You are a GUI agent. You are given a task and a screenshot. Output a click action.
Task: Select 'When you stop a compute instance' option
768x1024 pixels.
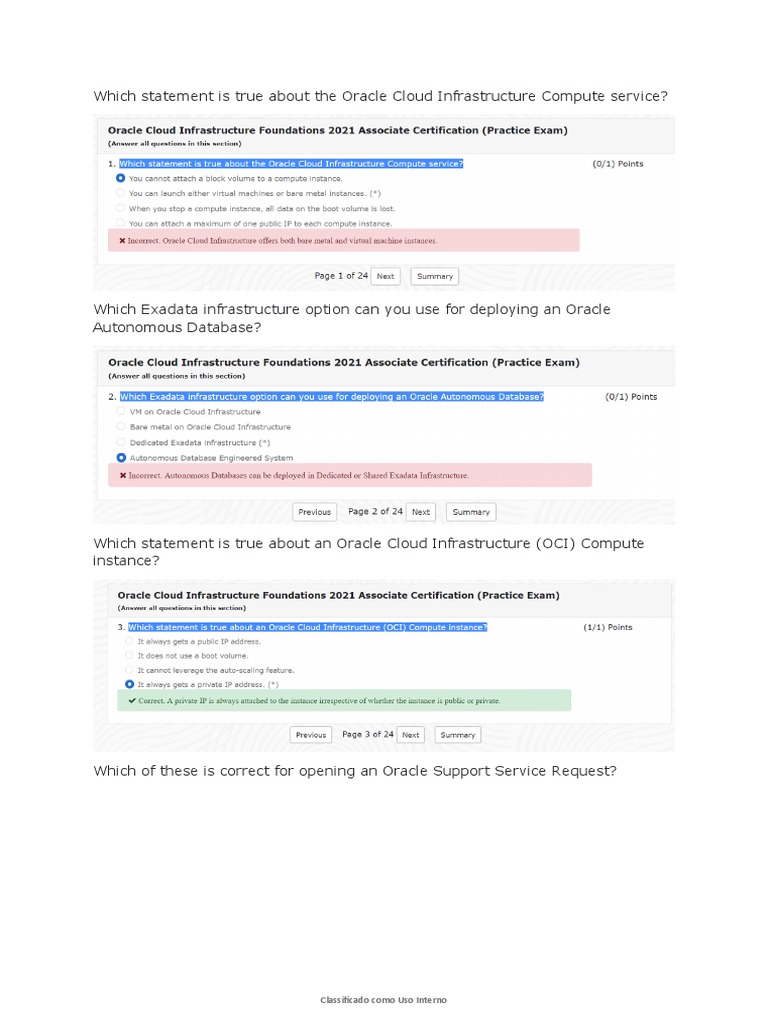(120, 208)
